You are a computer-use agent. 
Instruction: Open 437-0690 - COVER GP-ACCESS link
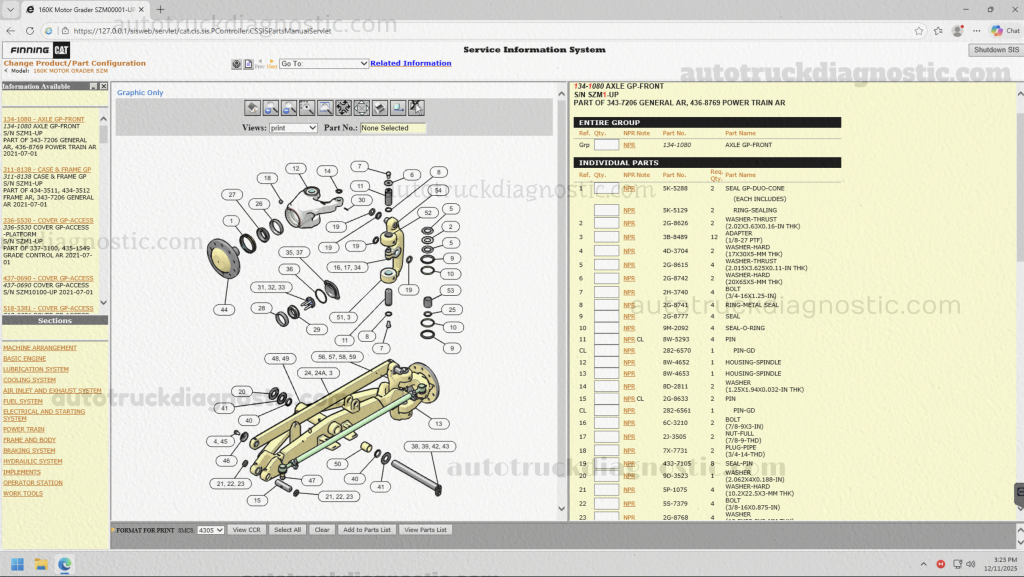[x=48, y=279]
